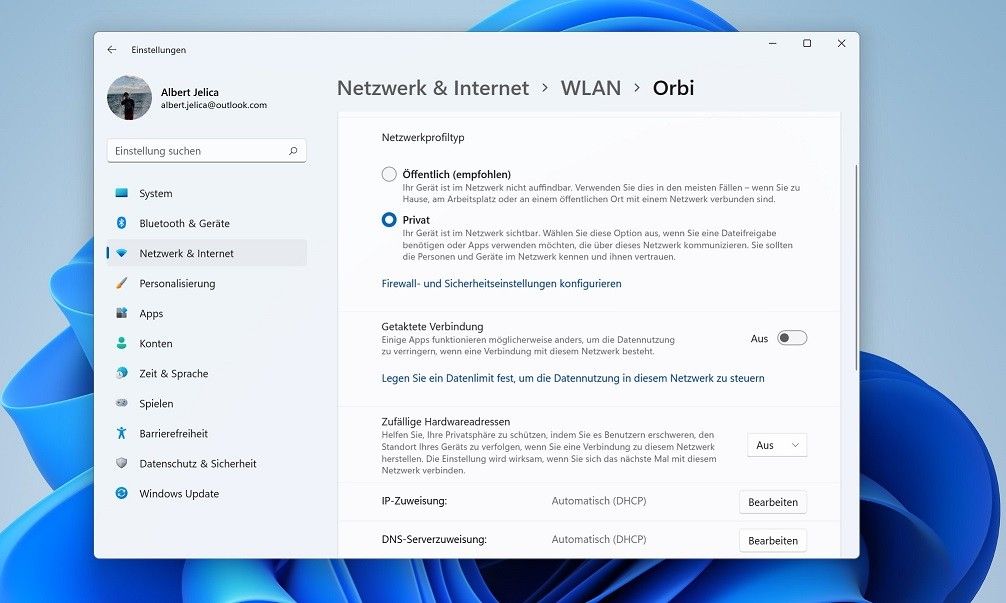1006x603 pixels.
Task: Open Apps via its sidebar icon
Action: 121,313
